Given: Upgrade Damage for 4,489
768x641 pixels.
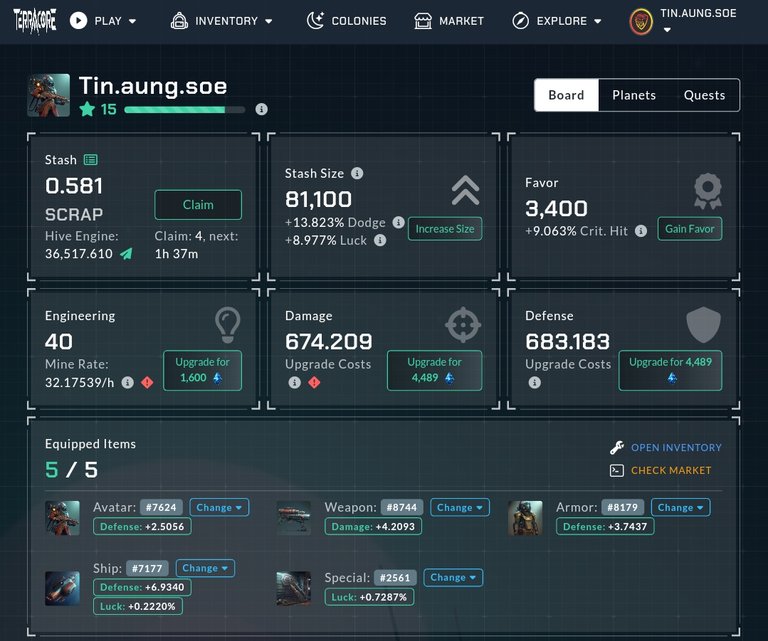Looking at the screenshot, I should (434, 370).
